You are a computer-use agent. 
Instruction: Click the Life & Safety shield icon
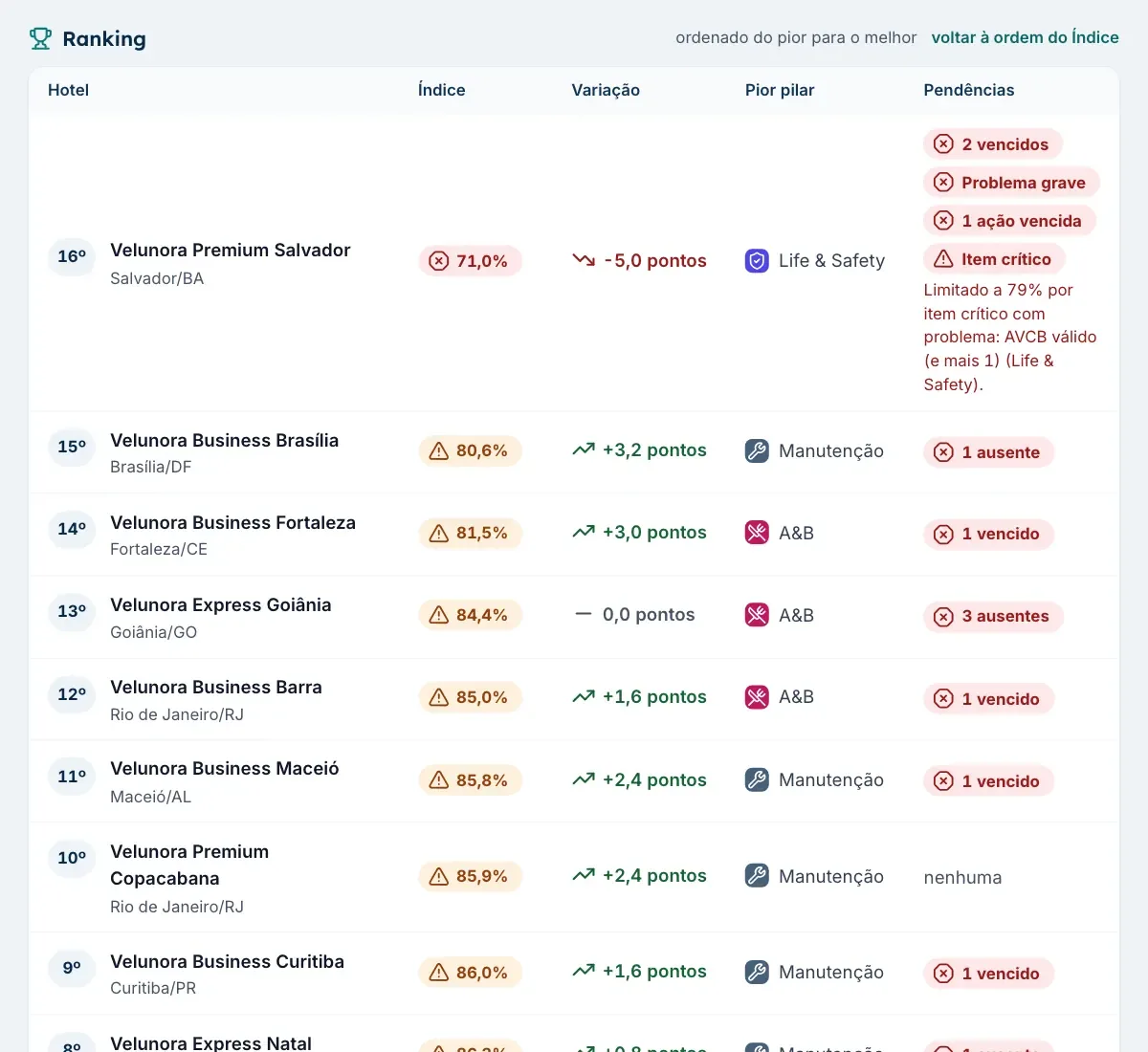(x=757, y=260)
